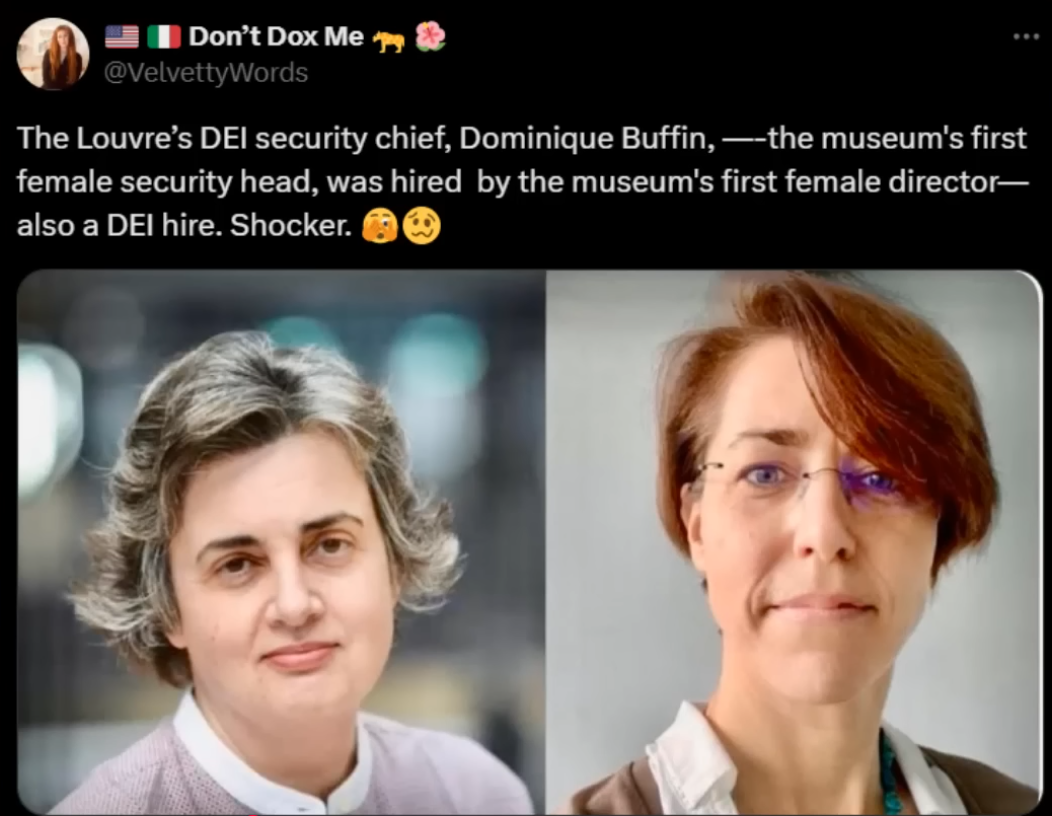Click the pink flower emoji beside the name
The width and height of the screenshot is (1052, 816).
[430, 36]
